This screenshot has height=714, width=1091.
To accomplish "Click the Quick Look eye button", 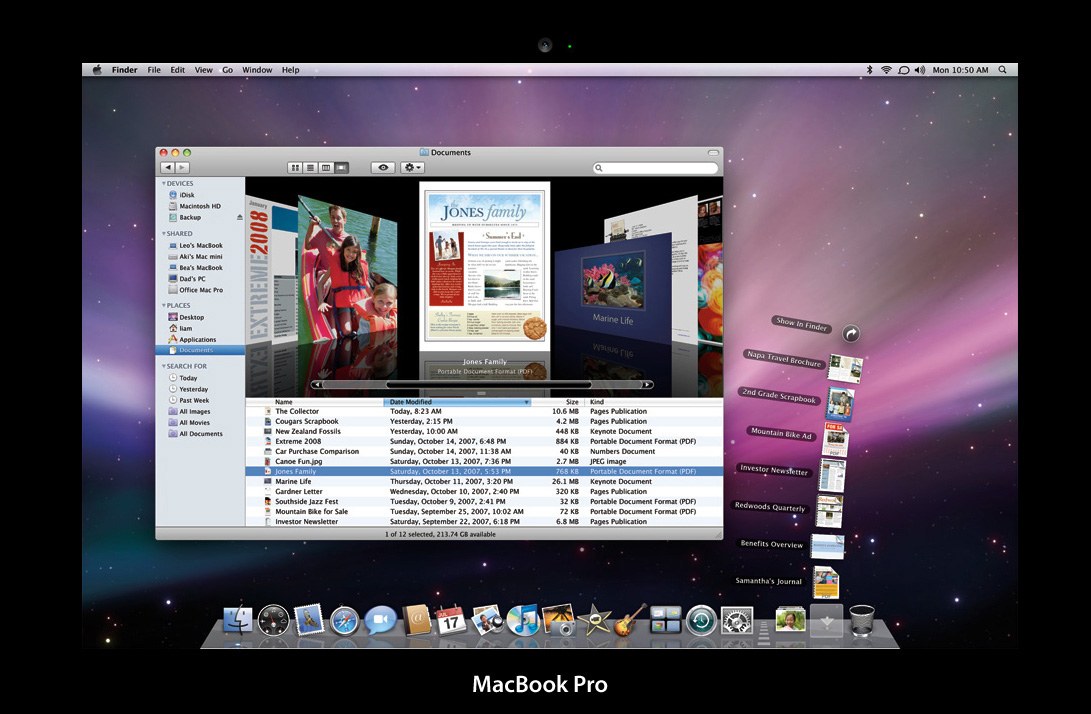I will tap(383, 168).
